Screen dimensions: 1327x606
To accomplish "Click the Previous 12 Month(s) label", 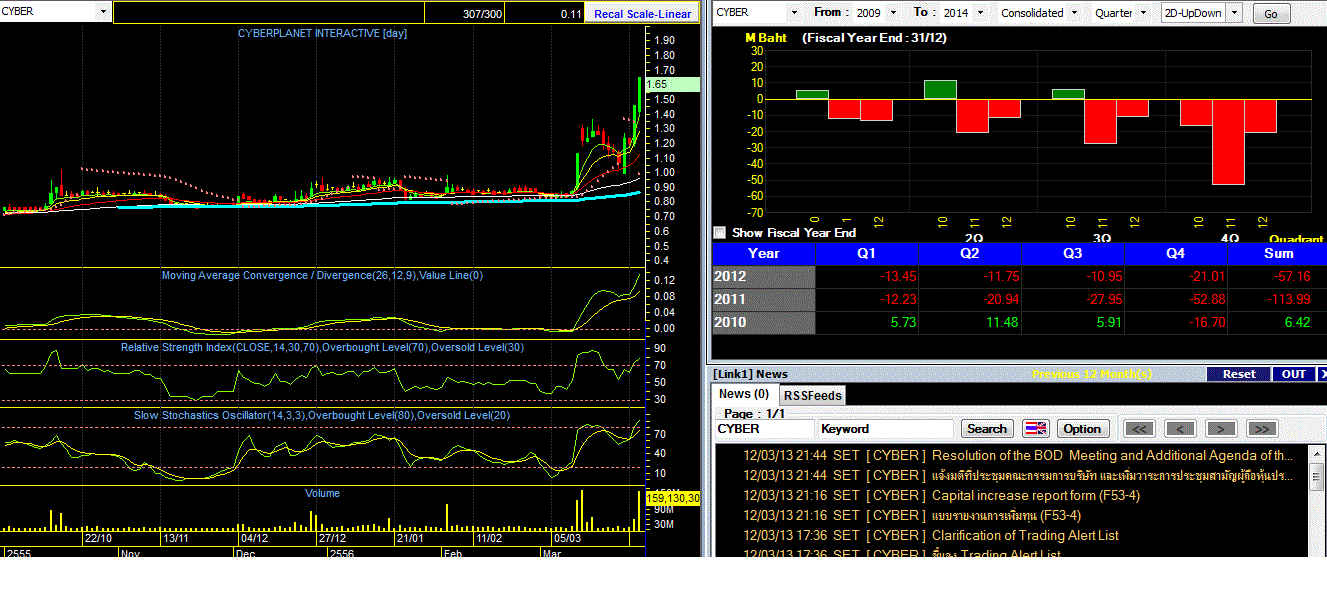I will click(1092, 374).
